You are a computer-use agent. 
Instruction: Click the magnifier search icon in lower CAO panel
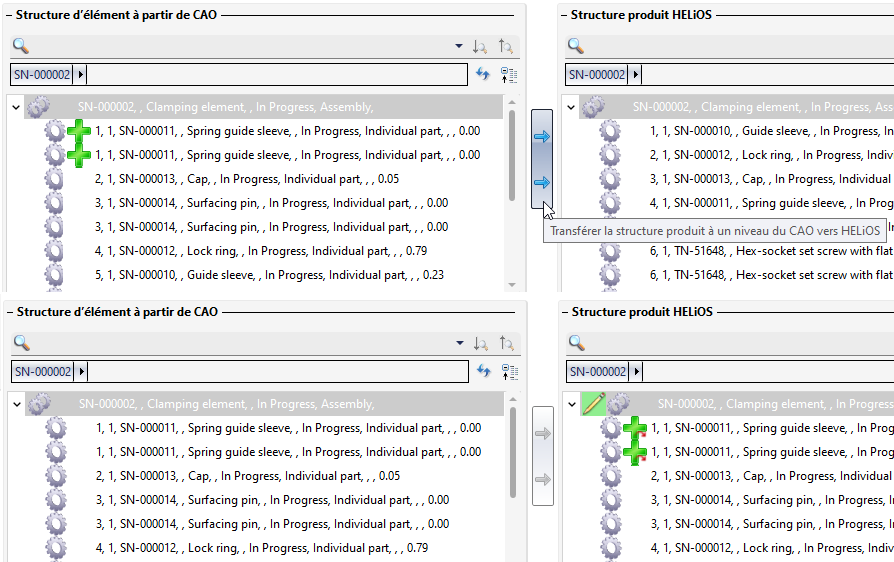[x=22, y=343]
